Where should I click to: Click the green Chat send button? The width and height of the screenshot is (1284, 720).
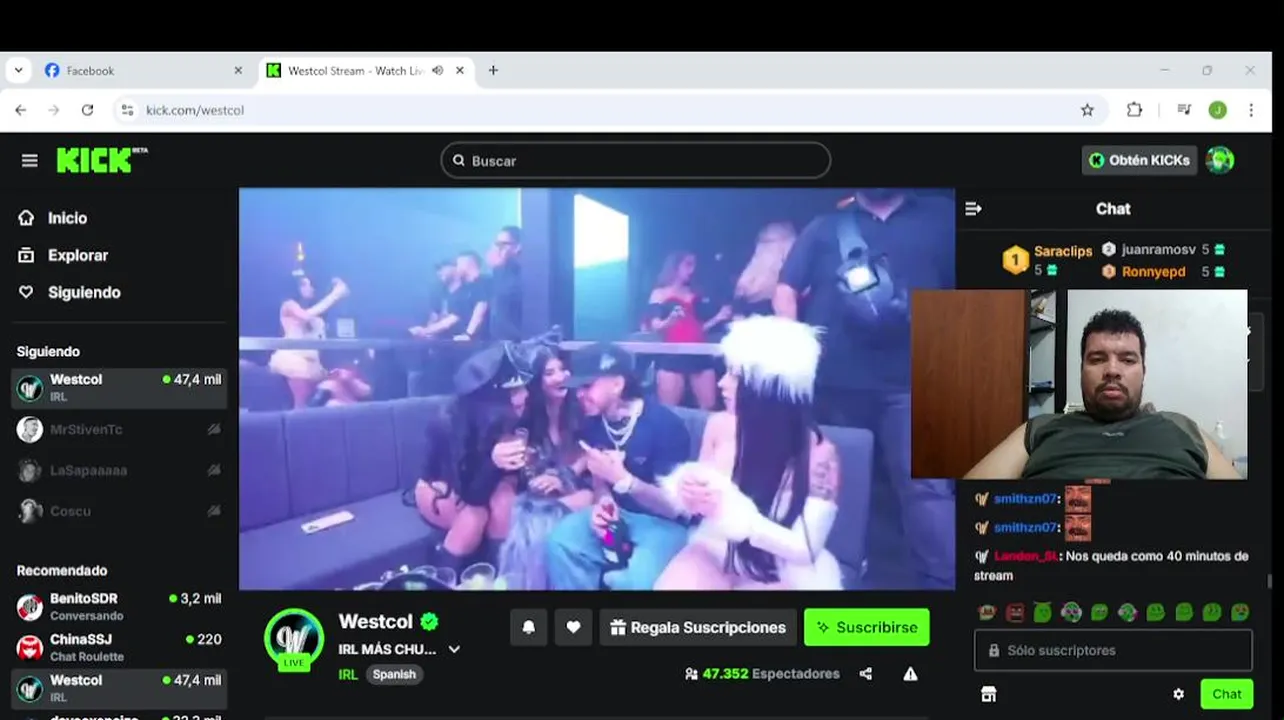(1227, 694)
